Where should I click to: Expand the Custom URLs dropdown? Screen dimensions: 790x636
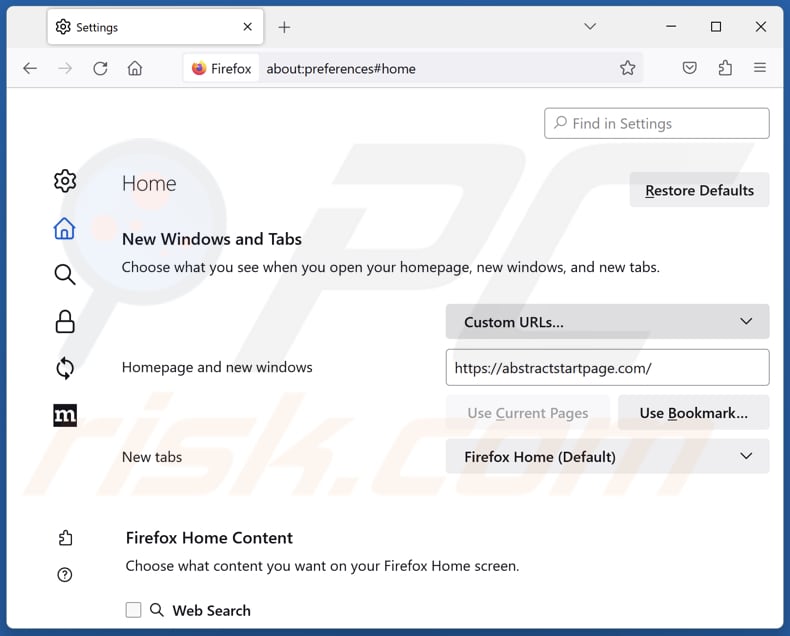607,322
